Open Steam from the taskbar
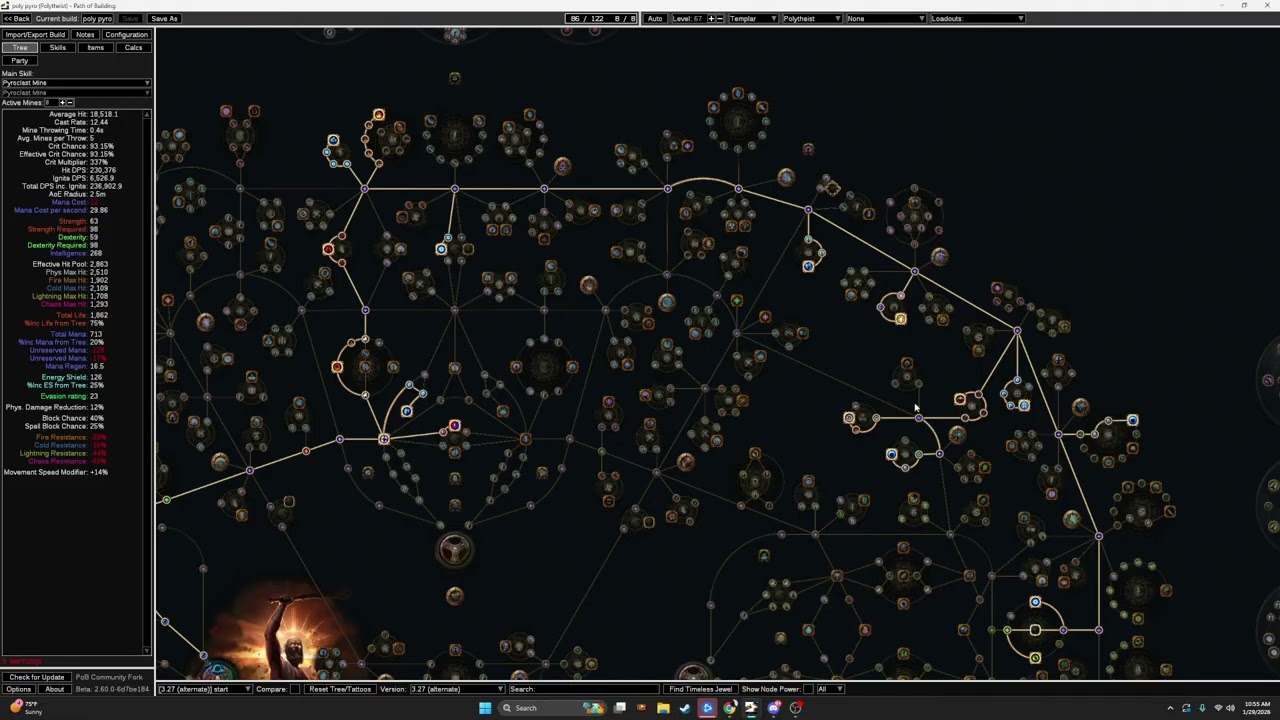Screen dimensions: 1280x720 685,708
